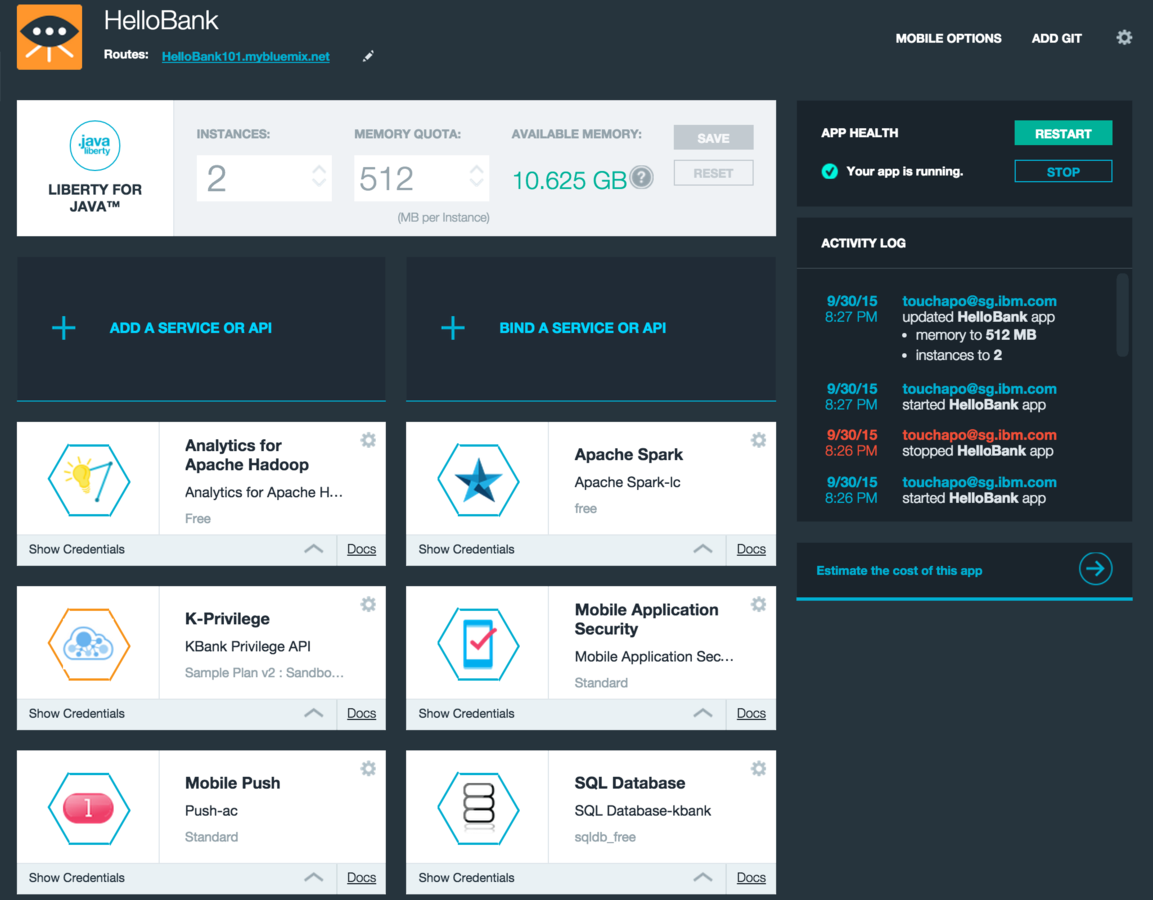The width and height of the screenshot is (1153, 900).
Task: Focus the Memory Quota number field
Action: (x=421, y=178)
